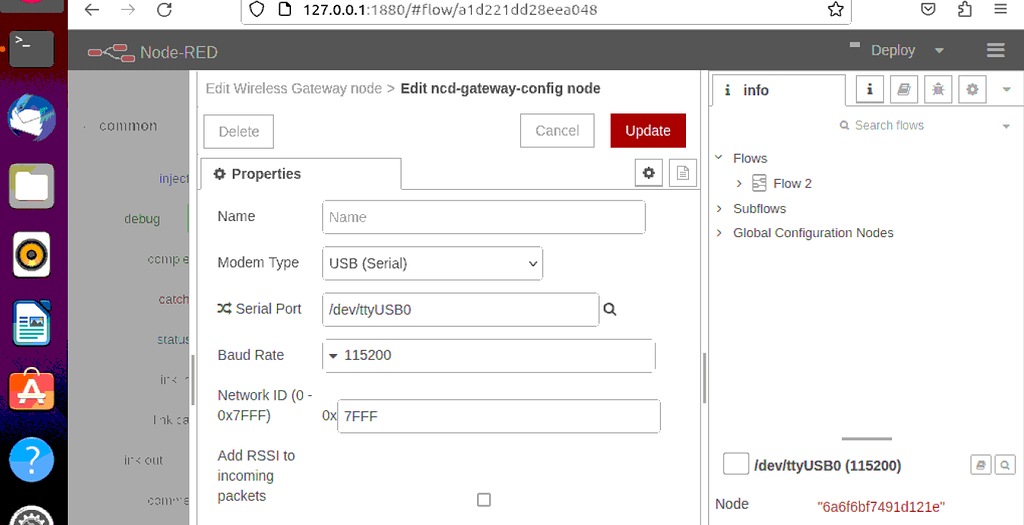
Task: Launch Terminal from the Ubuntu dock
Action: 31,48
